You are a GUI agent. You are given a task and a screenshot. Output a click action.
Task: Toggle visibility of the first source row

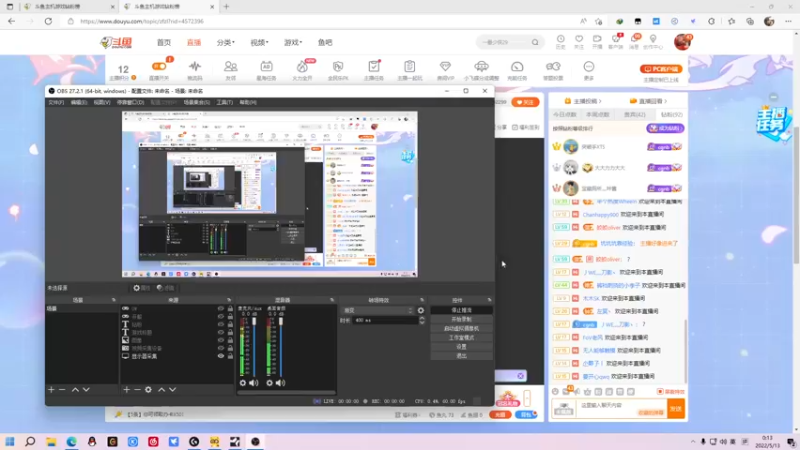tap(221, 309)
